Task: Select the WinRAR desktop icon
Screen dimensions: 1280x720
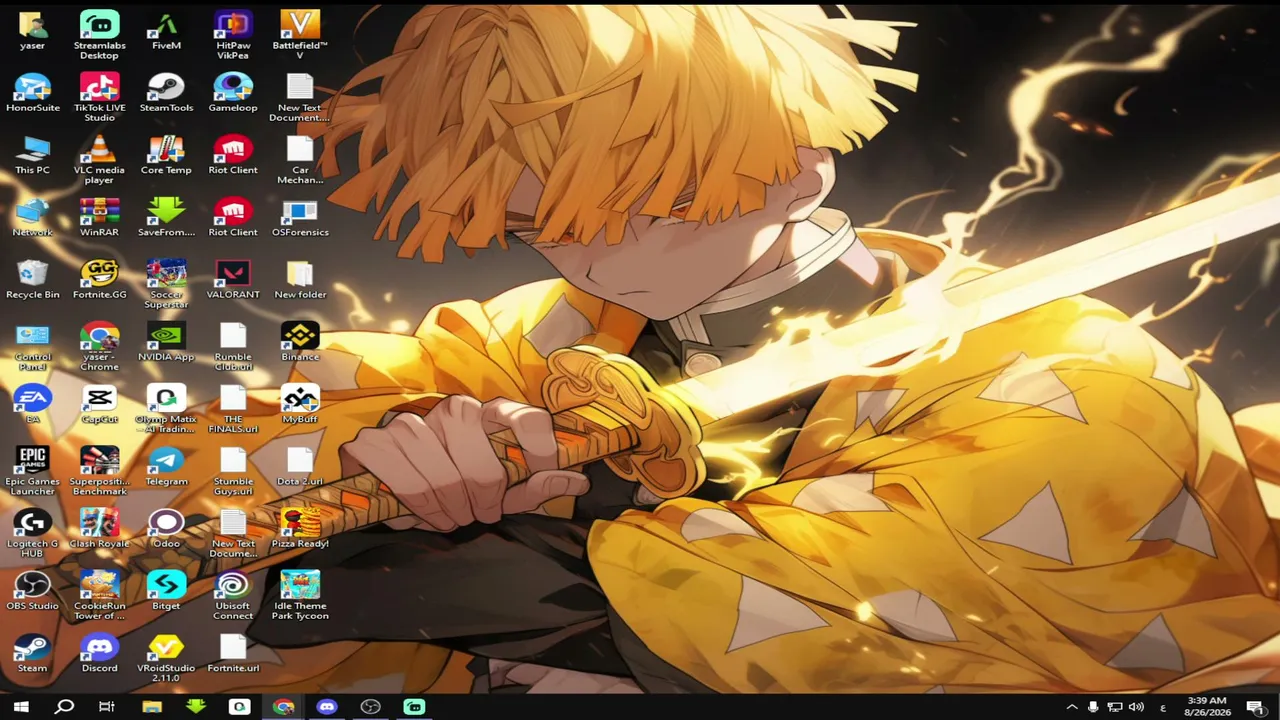Action: point(99,217)
